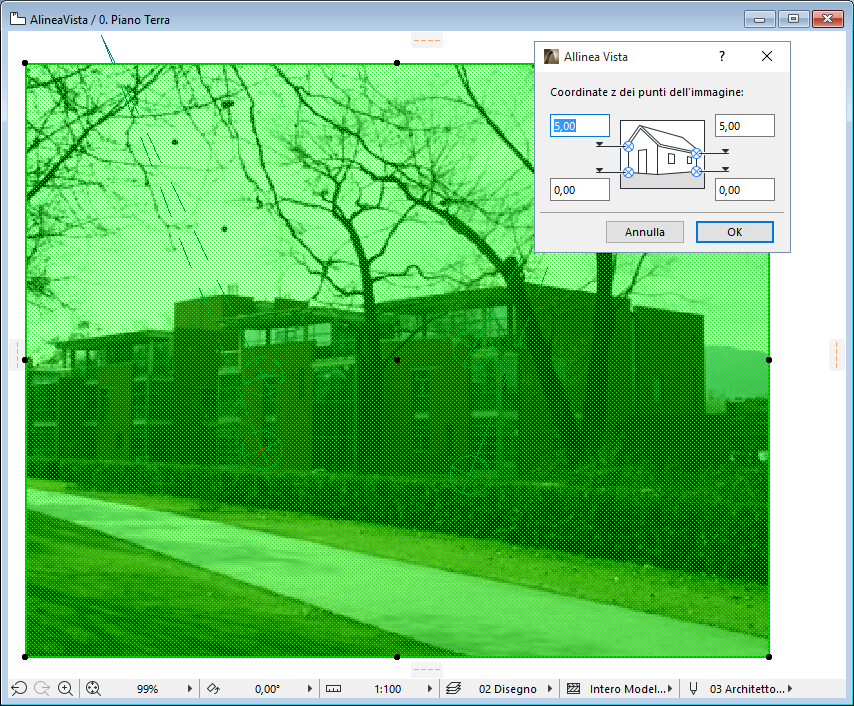The height and width of the screenshot is (706, 854).
Task: Click top-right crossed marker on house preview
Action: (696, 153)
